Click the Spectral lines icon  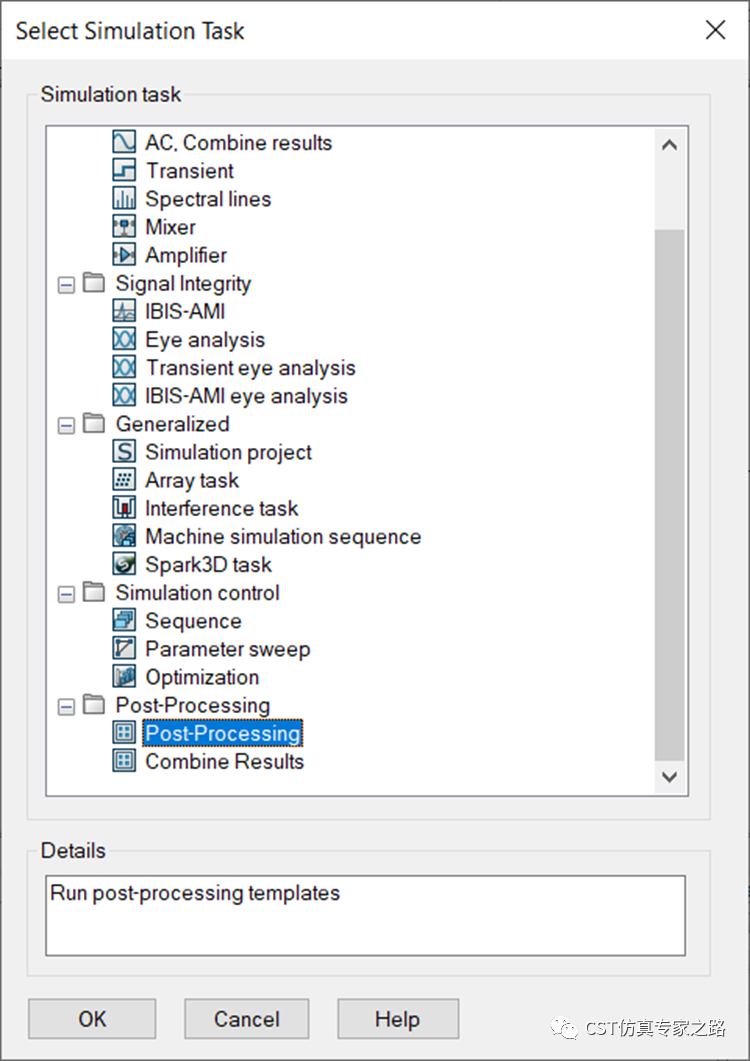[x=124, y=198]
